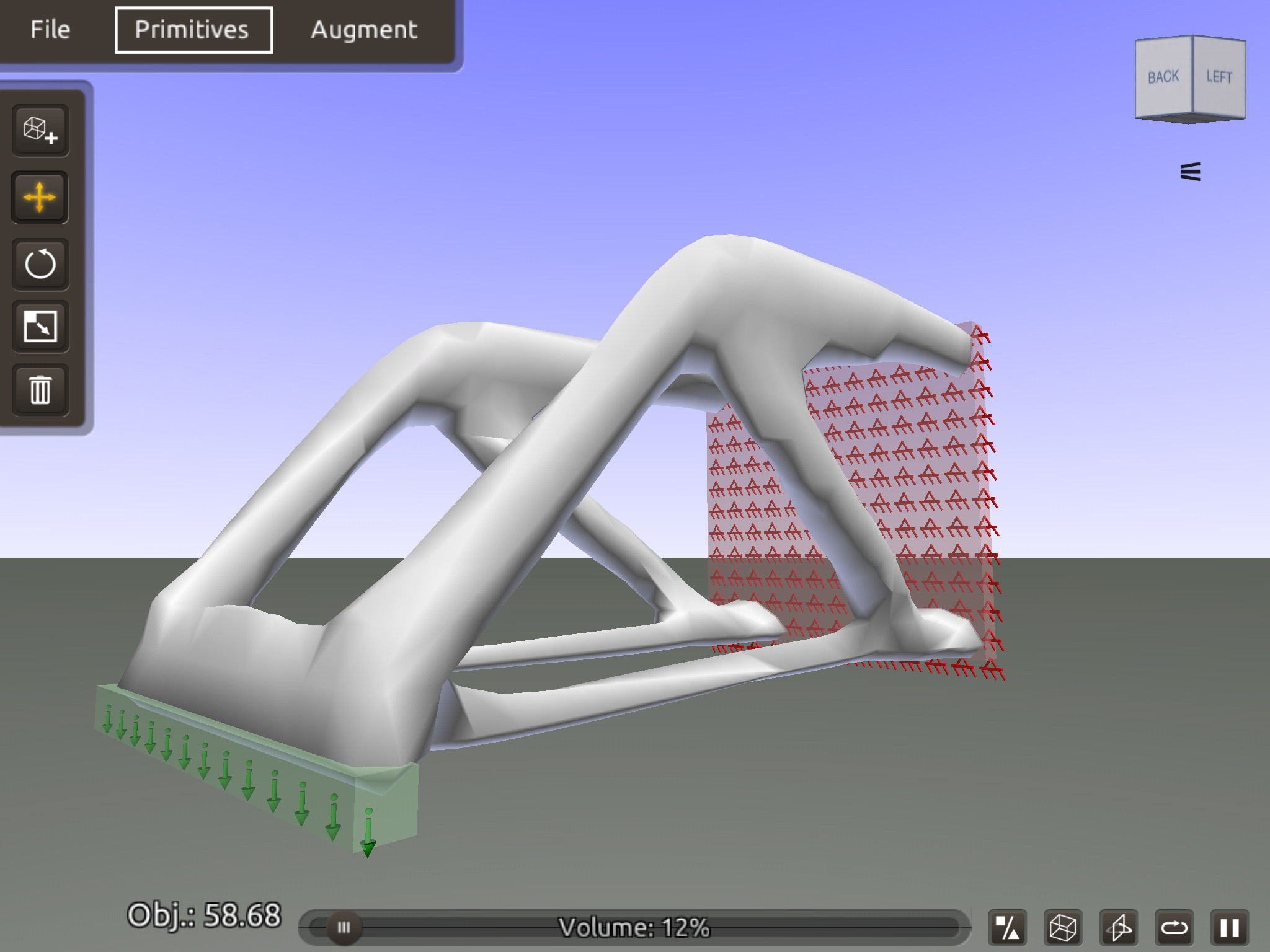Activate the yellow move arrows tool

[40, 198]
